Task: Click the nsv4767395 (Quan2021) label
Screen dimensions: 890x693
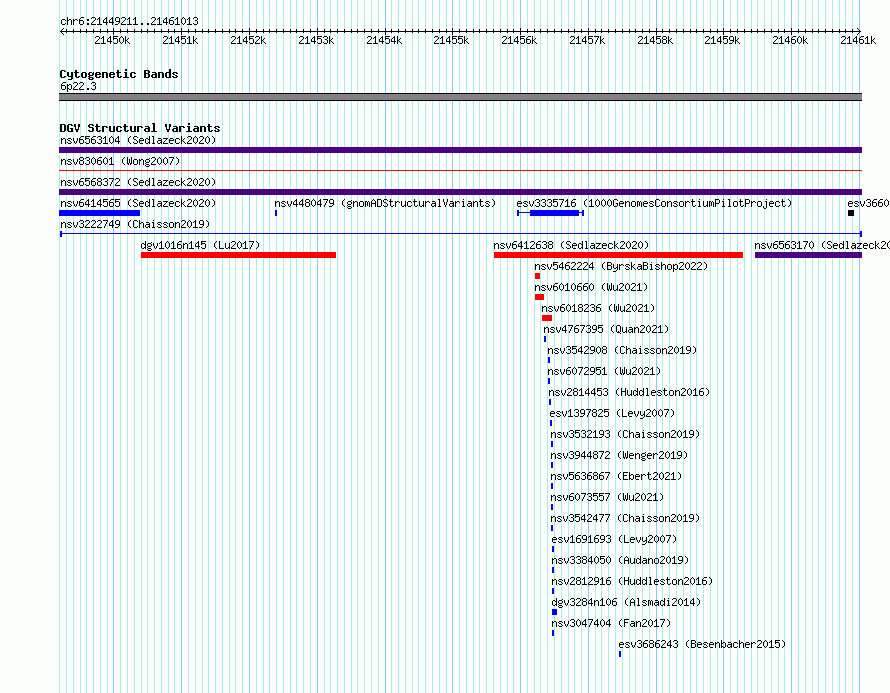Action: click(x=606, y=329)
